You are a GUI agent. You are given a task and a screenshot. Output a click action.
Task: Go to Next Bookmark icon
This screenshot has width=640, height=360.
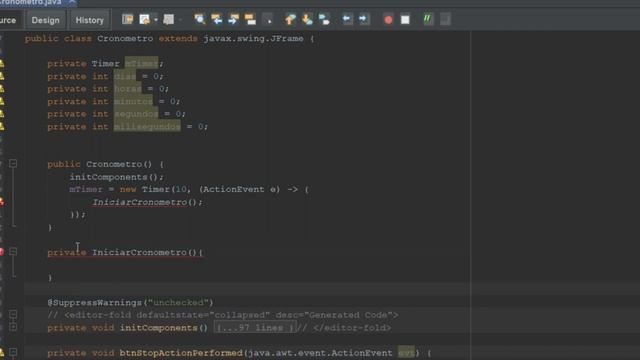click(x=307, y=19)
